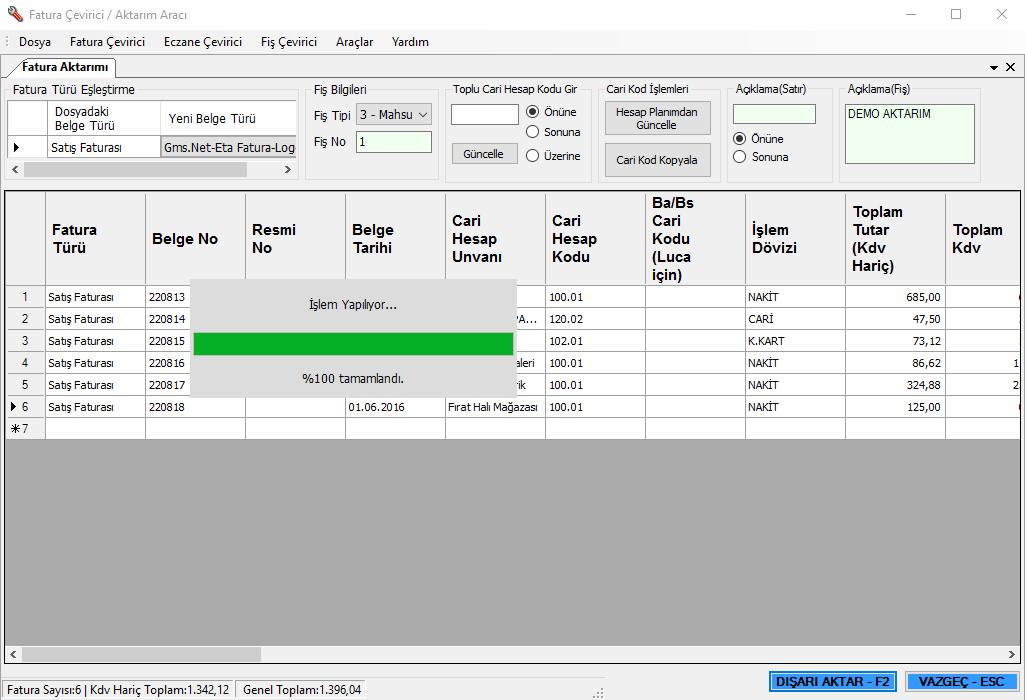Select row header number 3

[25, 341]
